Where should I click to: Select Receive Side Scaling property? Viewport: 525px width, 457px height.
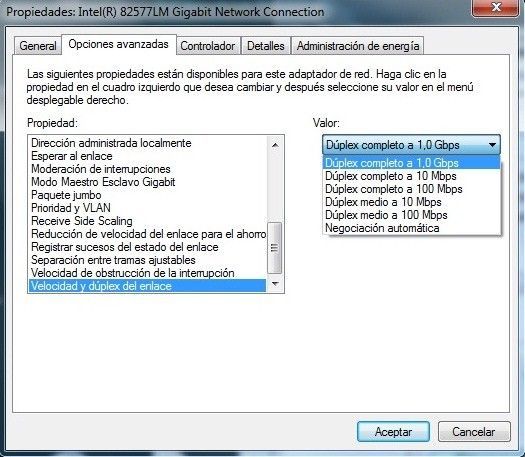click(147, 221)
